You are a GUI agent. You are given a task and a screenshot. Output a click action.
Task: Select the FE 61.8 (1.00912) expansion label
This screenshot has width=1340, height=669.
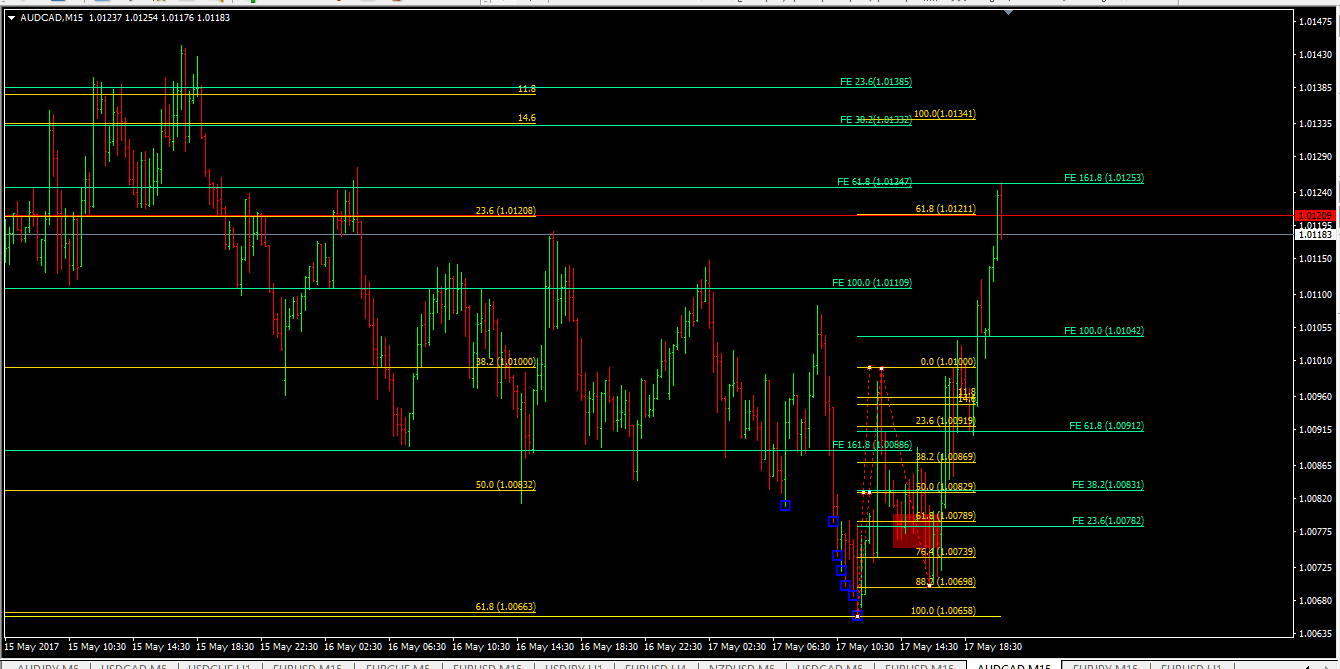pyautogui.click(x=1106, y=426)
